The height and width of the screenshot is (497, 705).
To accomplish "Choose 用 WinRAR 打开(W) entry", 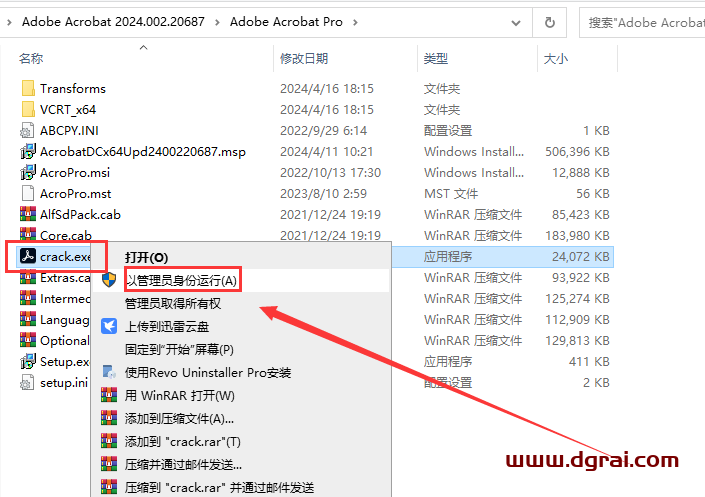I will click(180, 395).
